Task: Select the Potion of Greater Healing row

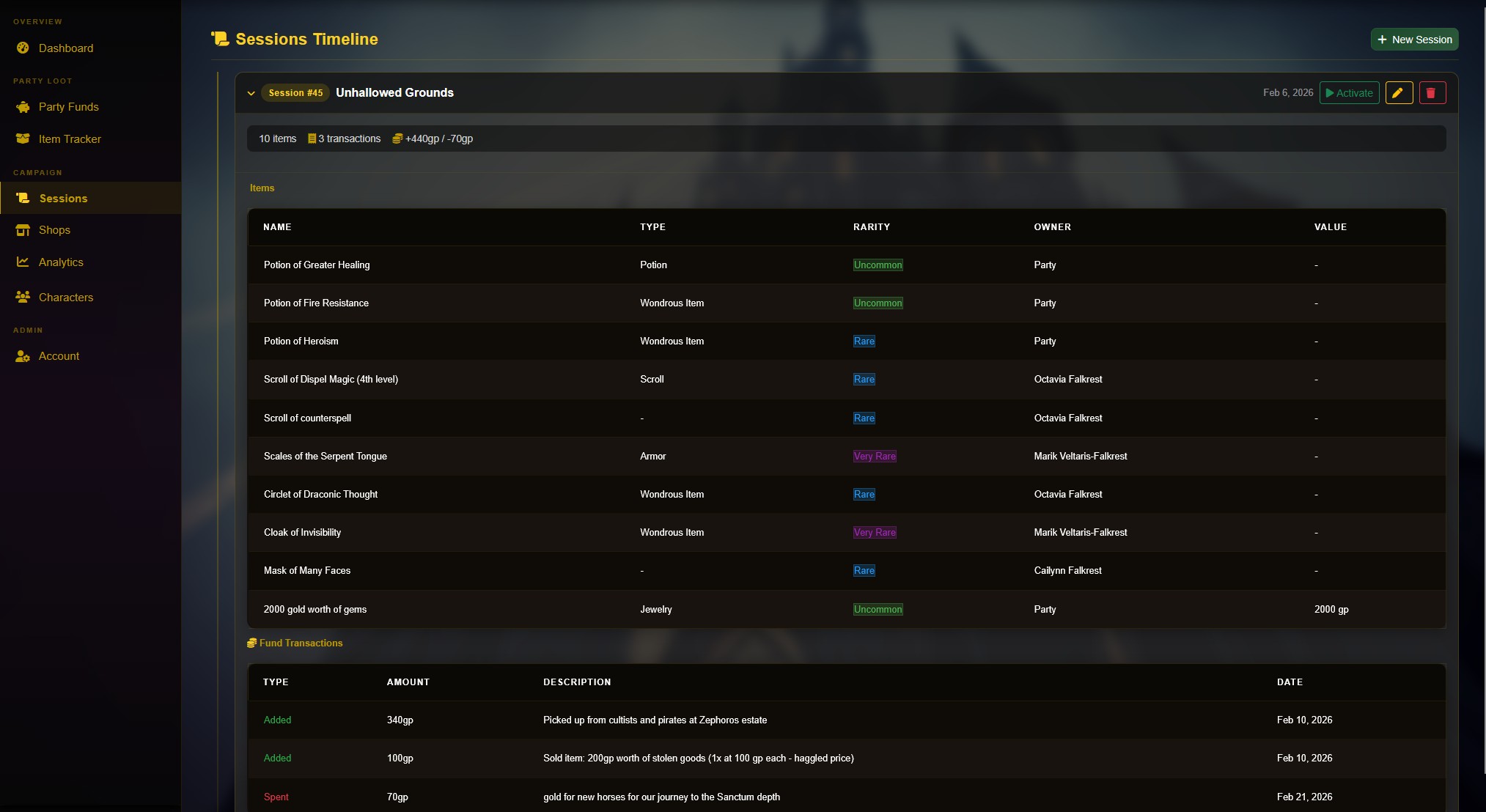Action: [x=317, y=265]
